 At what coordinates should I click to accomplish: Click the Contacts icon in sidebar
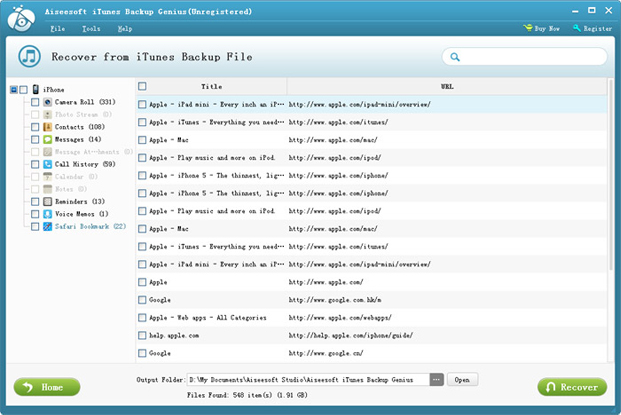pos(47,127)
